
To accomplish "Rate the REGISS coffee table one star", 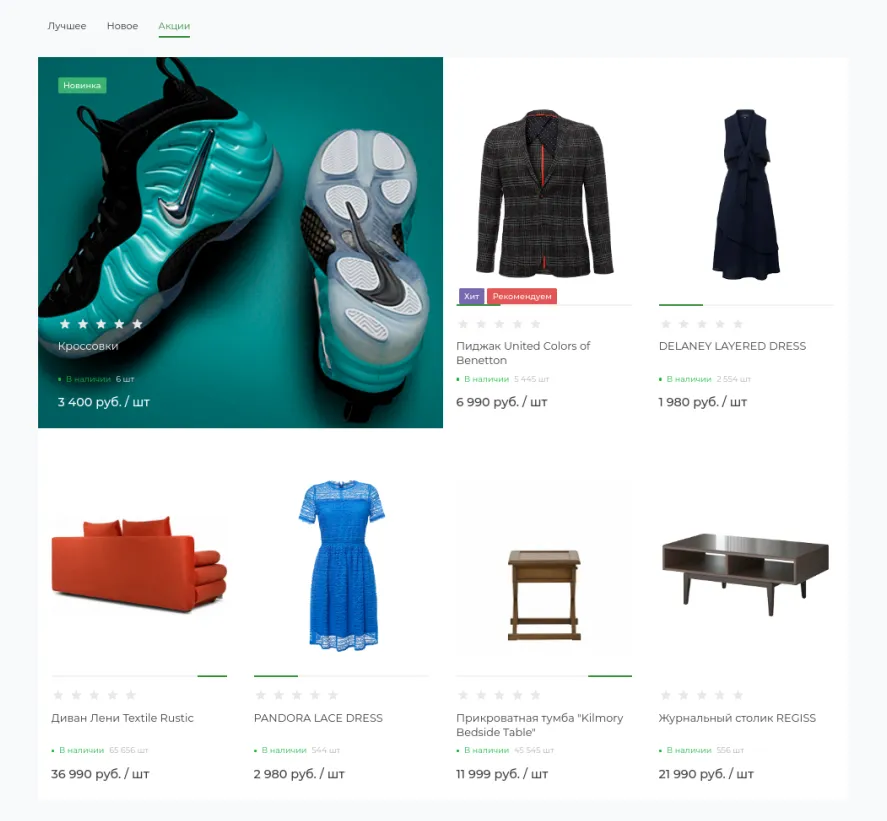I will coord(666,695).
